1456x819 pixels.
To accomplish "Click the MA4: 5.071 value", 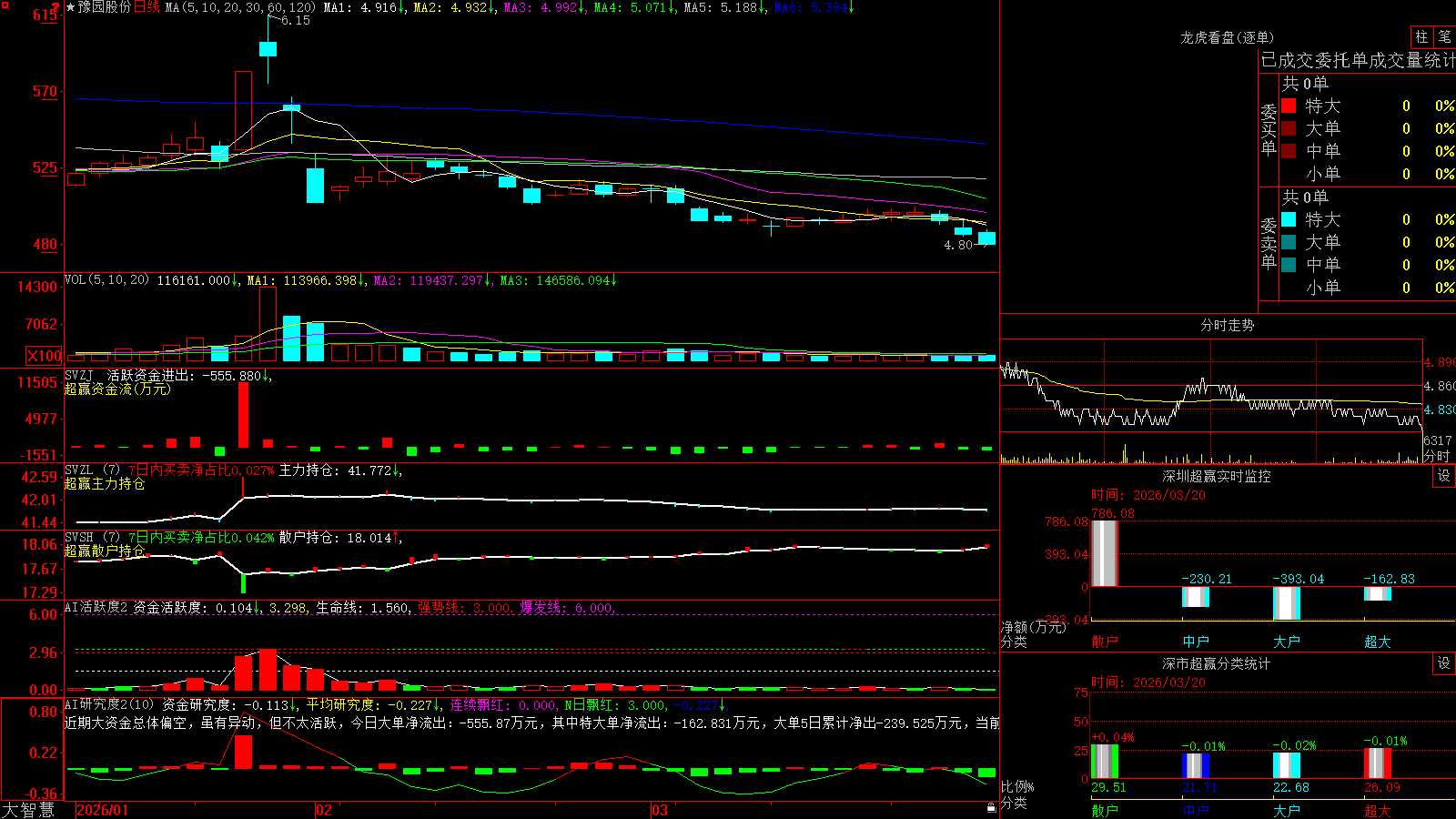I will point(634,7).
